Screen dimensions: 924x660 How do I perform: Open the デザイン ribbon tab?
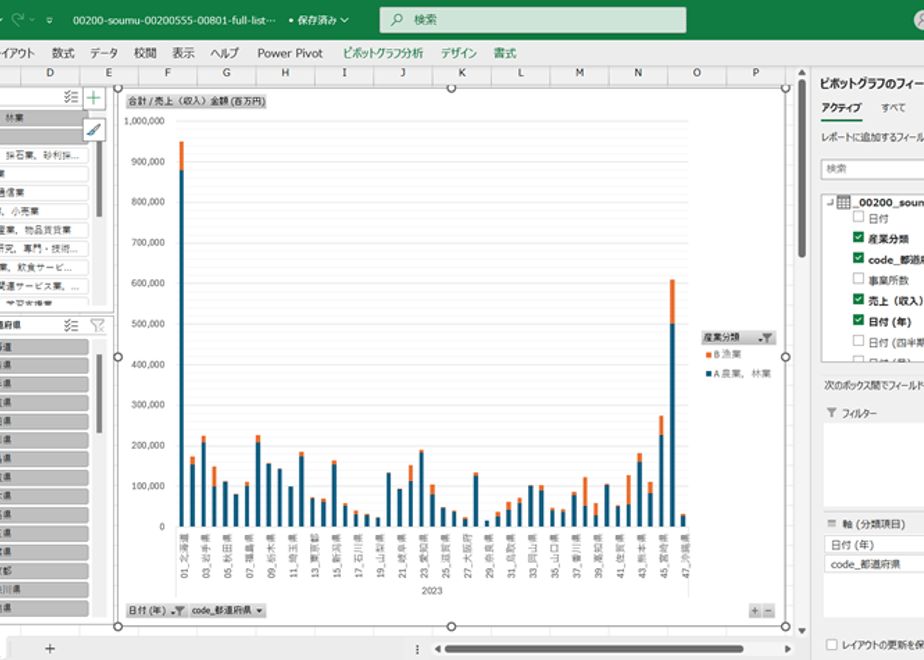[459, 53]
